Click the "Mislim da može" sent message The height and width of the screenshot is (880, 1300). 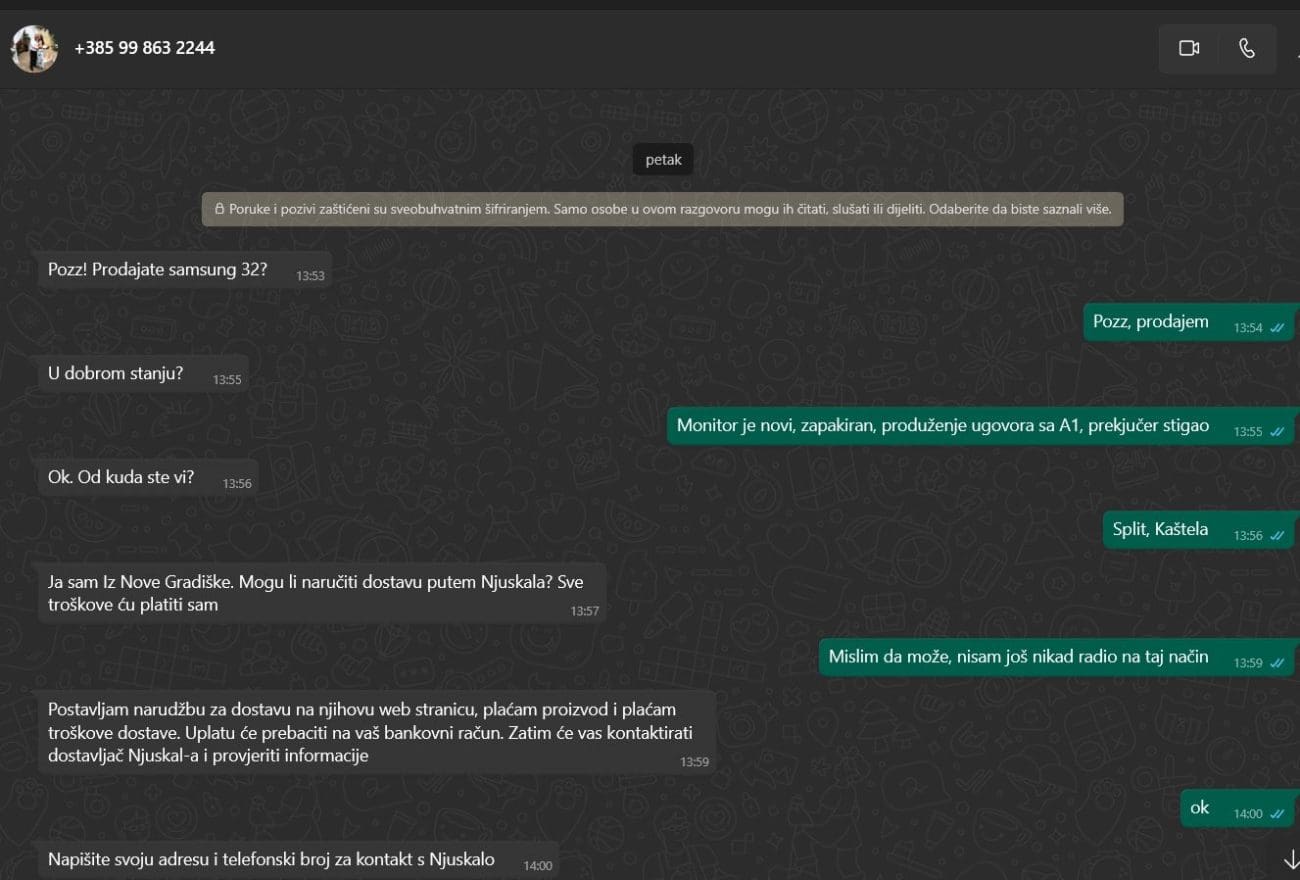click(x=1018, y=657)
